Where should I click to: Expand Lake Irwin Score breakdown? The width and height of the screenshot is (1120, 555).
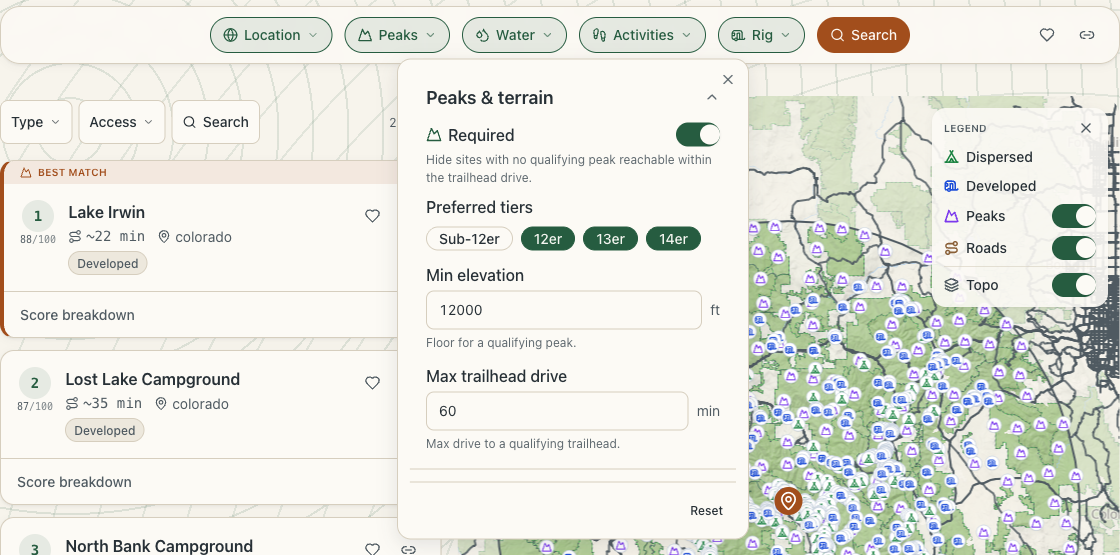click(x=77, y=315)
